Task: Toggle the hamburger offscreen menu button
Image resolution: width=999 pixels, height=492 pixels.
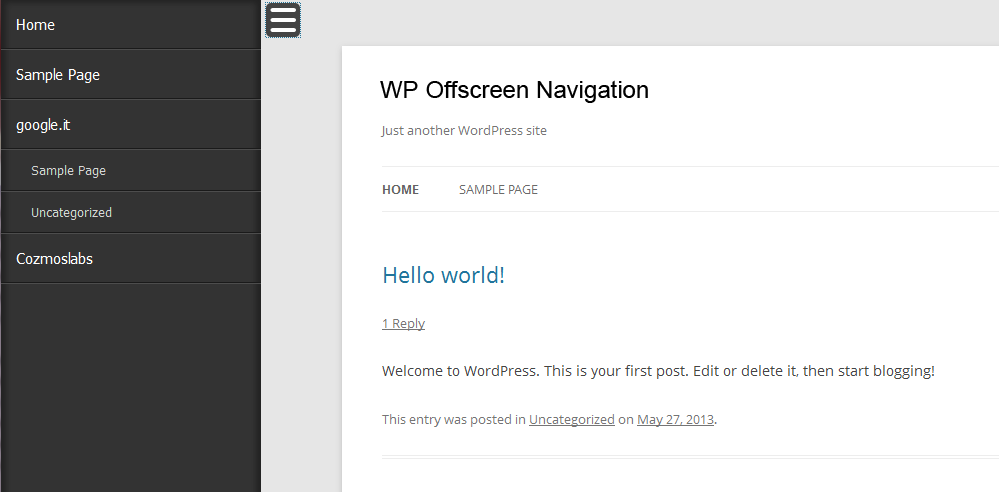Action: coord(283,20)
